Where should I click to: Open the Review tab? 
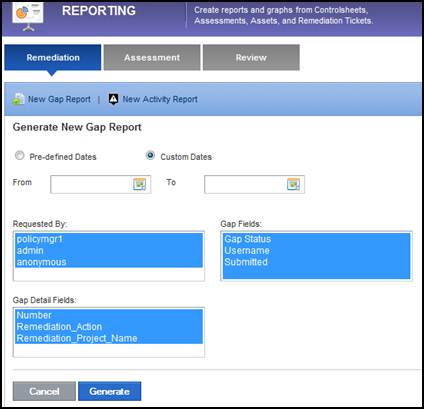tap(251, 57)
